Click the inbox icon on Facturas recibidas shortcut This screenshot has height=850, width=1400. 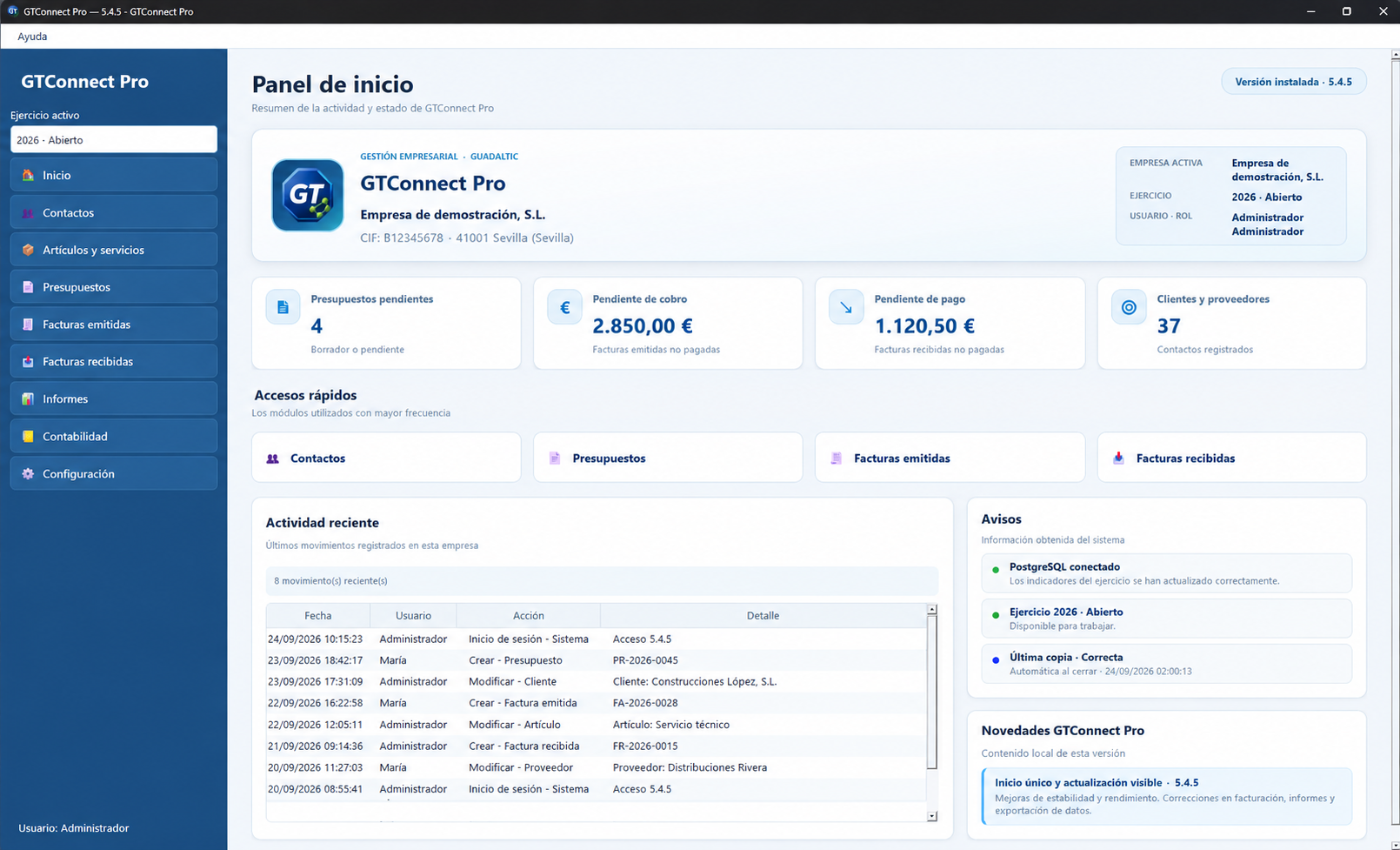click(x=1118, y=458)
